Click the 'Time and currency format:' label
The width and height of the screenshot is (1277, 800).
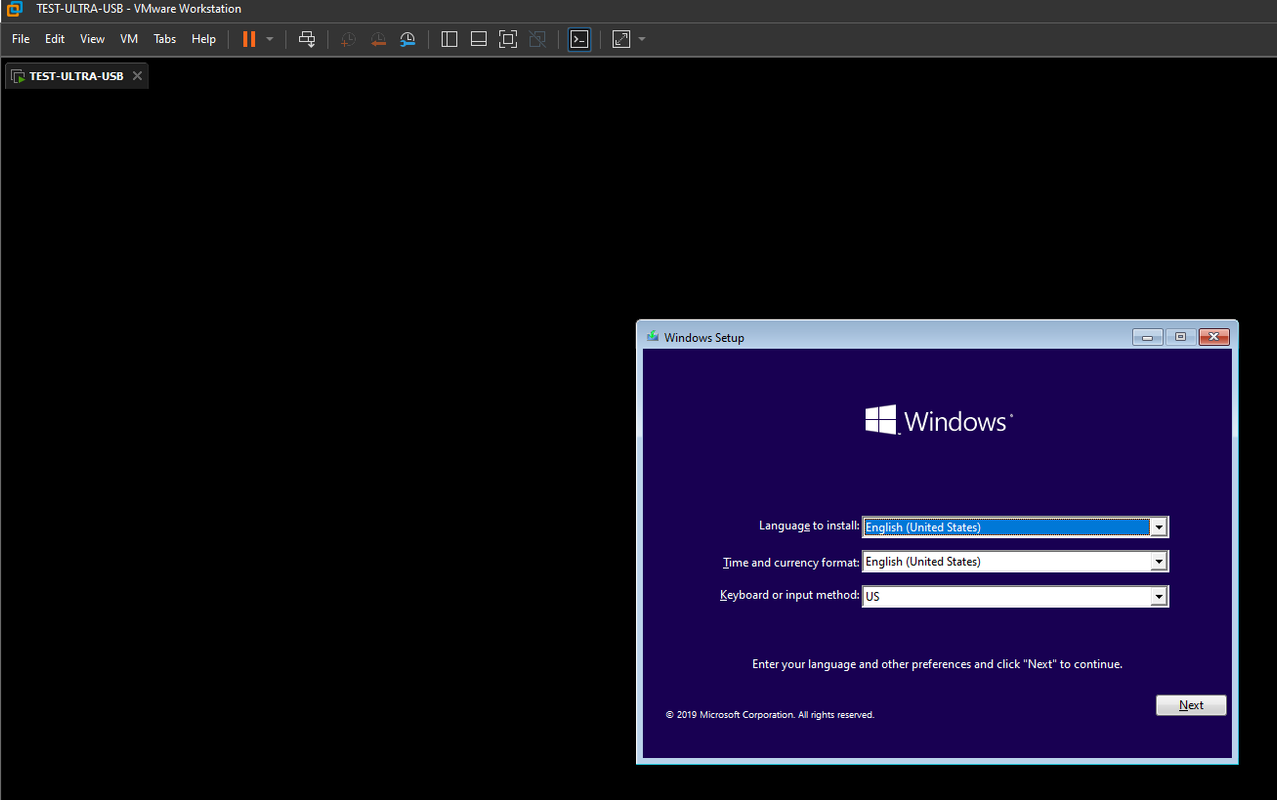[x=791, y=562]
